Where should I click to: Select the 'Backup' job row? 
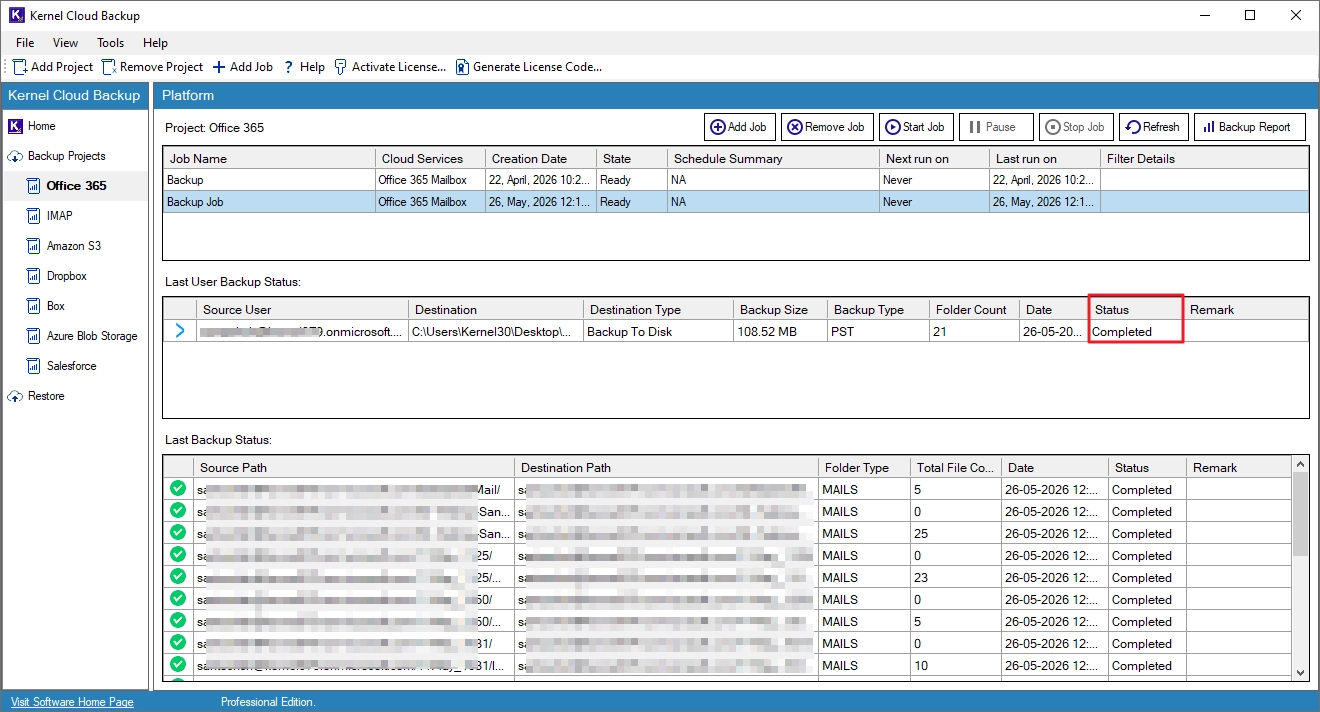(x=735, y=180)
